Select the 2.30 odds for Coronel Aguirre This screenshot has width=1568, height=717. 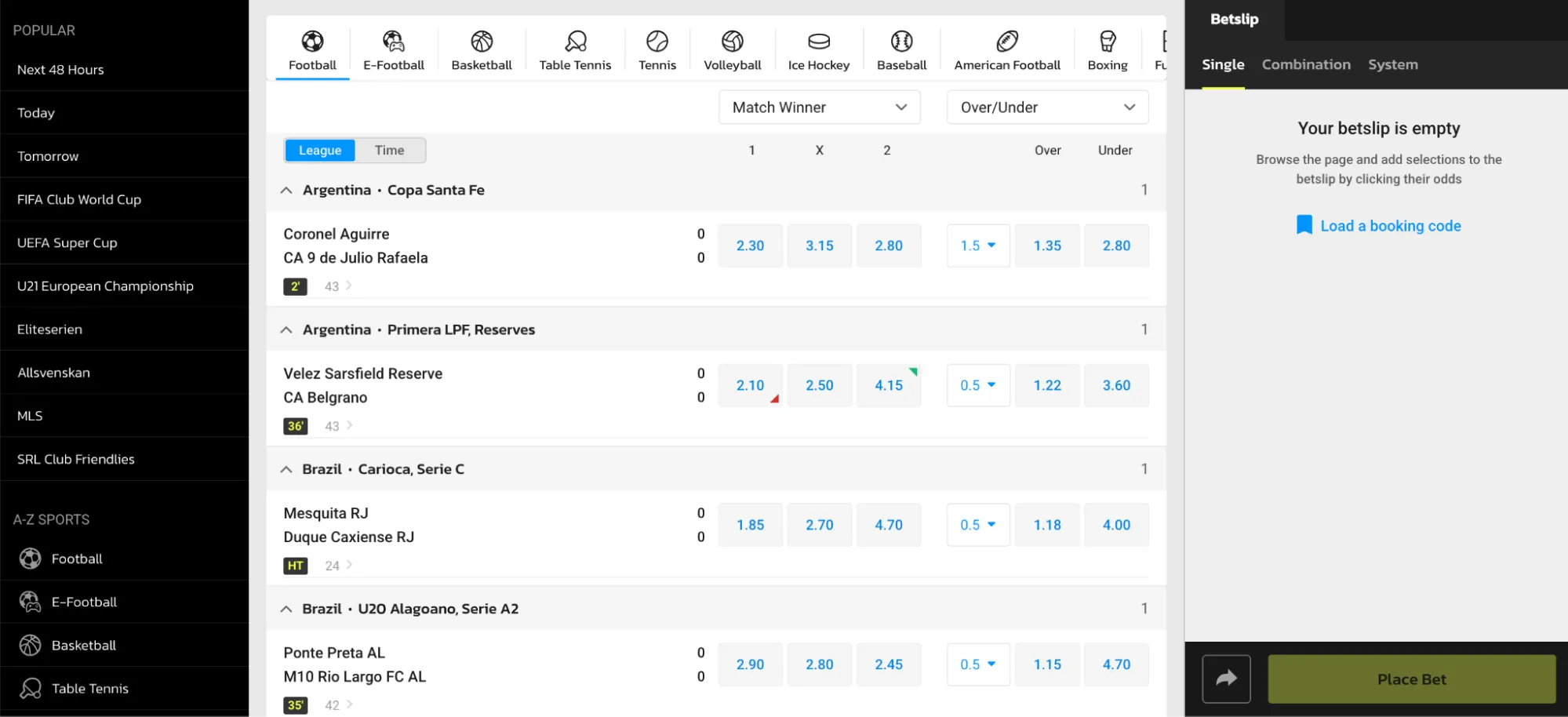pos(750,246)
